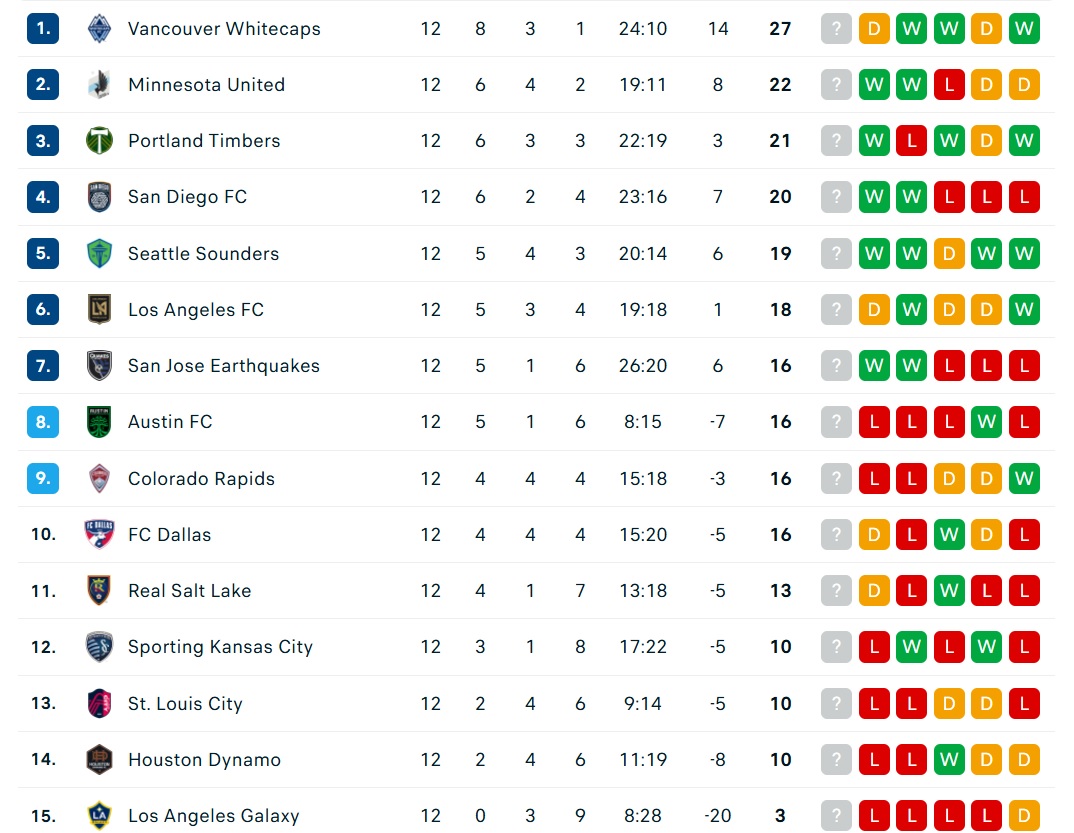
Task: Click the Los Angeles FC badge
Action: pyautogui.click(x=99, y=310)
